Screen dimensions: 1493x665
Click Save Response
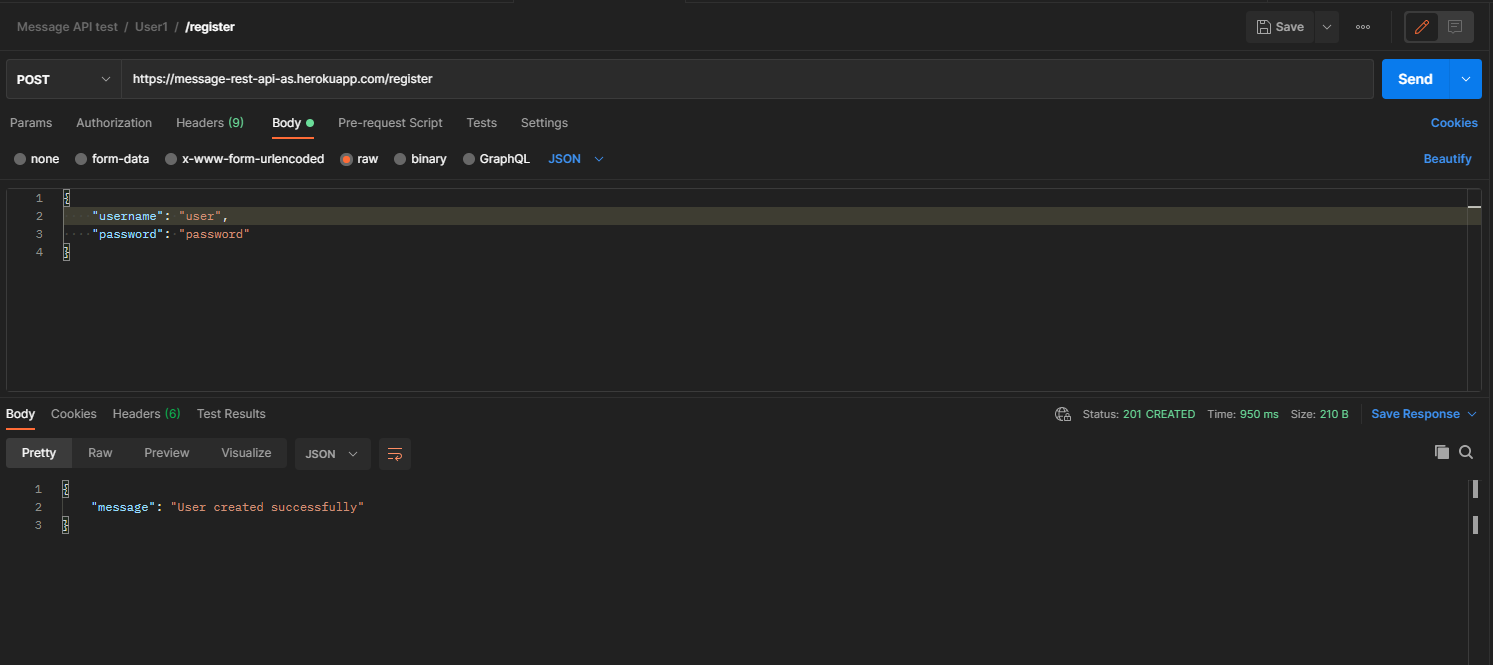click(x=1415, y=414)
